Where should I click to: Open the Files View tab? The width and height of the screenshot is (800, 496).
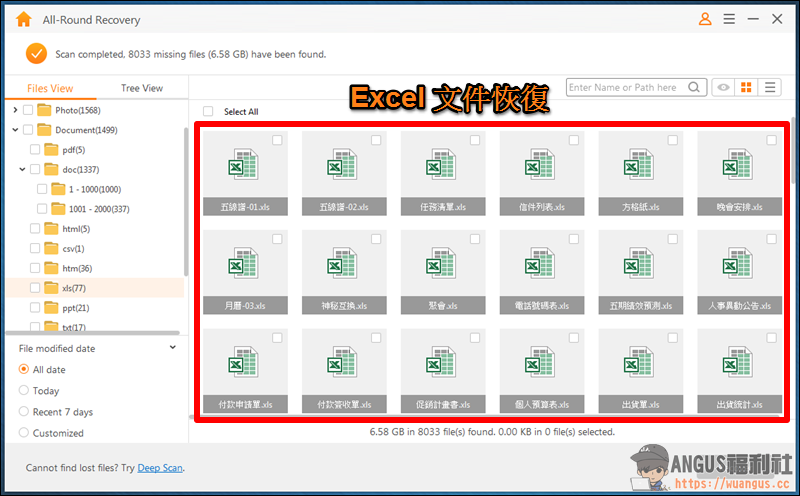pos(50,88)
